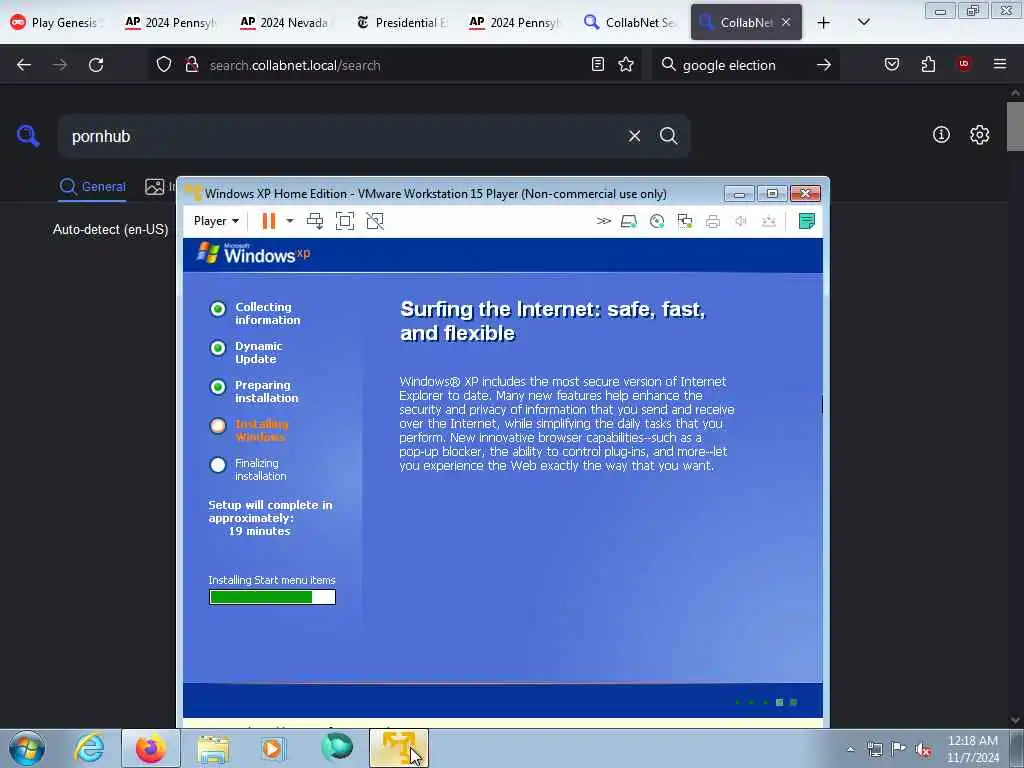This screenshot has width=1024, height=768.
Task: Click the printer device icon in VMware
Action: [712, 221]
